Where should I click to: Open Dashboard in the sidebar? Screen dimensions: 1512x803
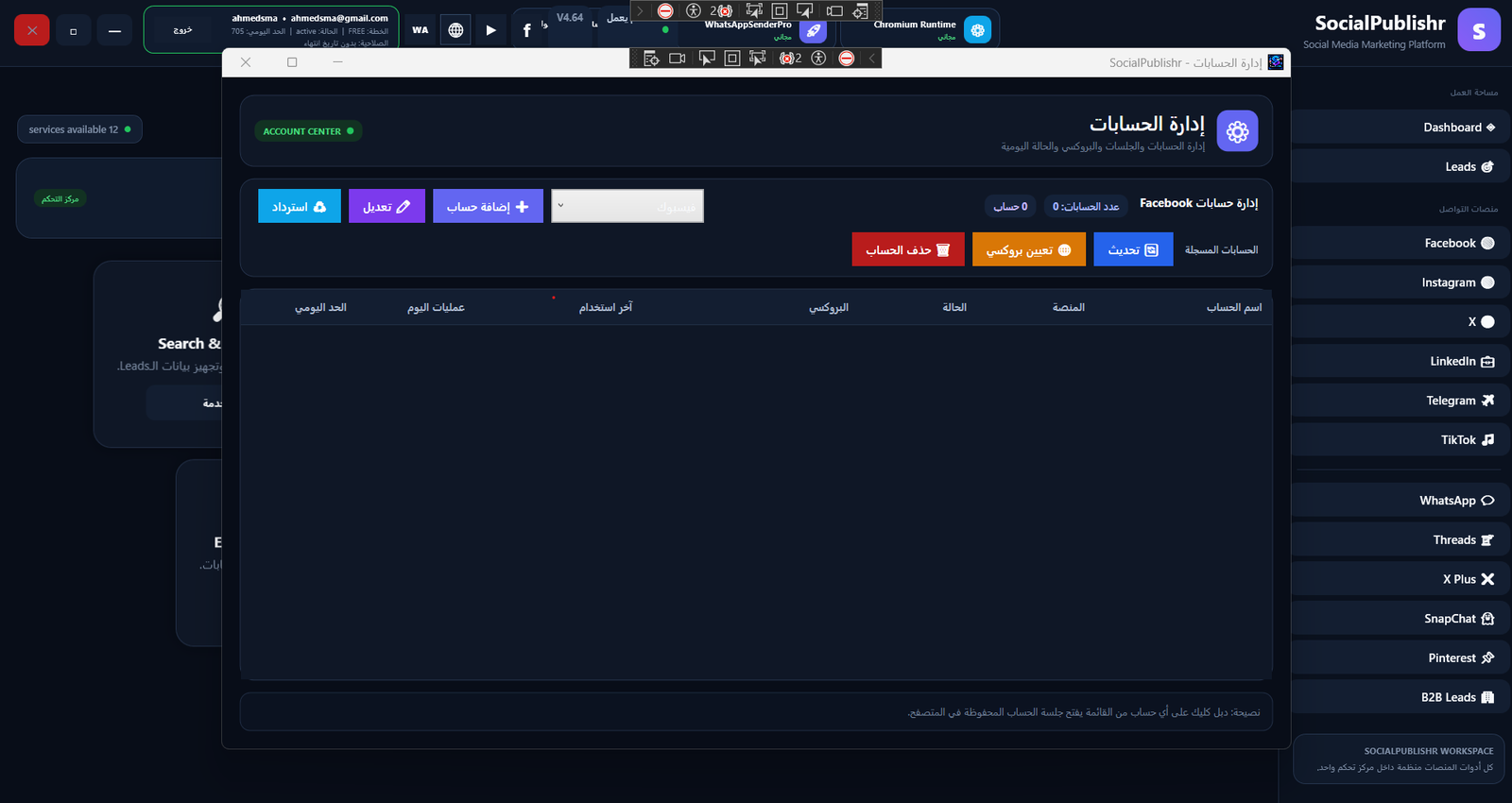point(1400,128)
